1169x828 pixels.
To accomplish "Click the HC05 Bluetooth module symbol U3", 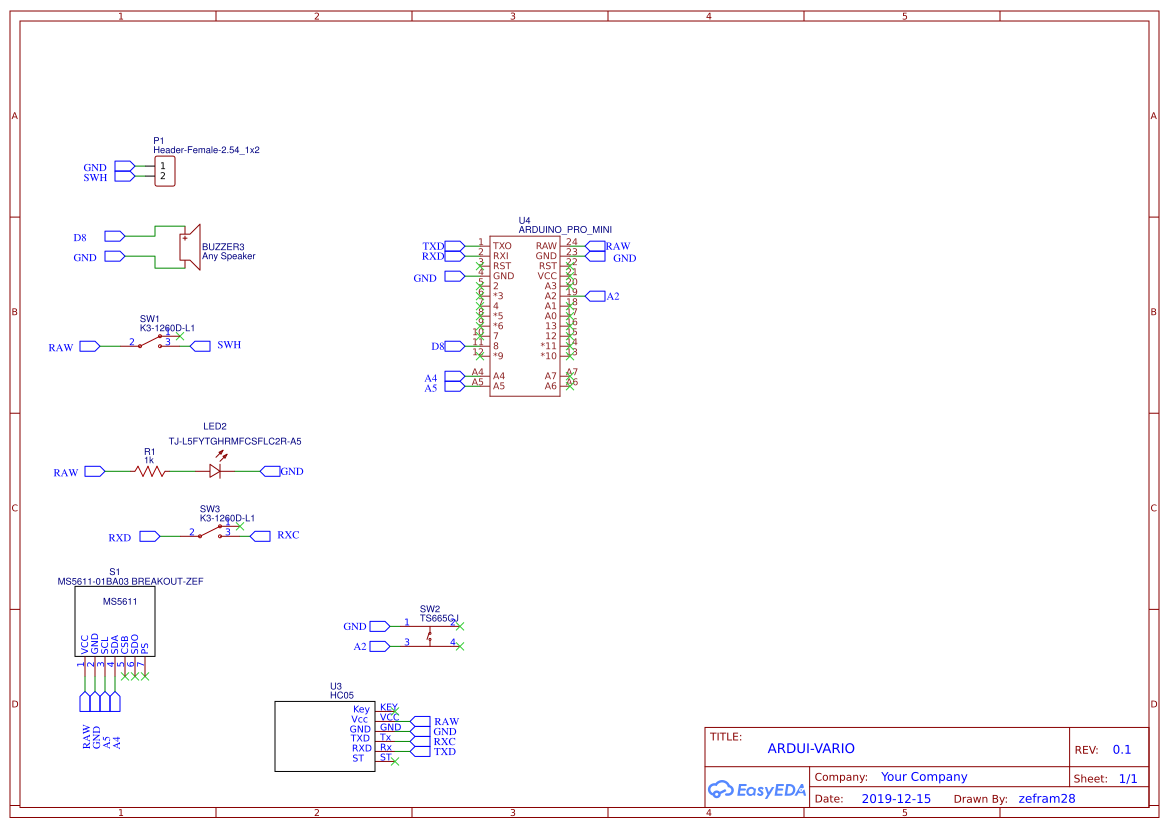I will pyautogui.click(x=325, y=735).
